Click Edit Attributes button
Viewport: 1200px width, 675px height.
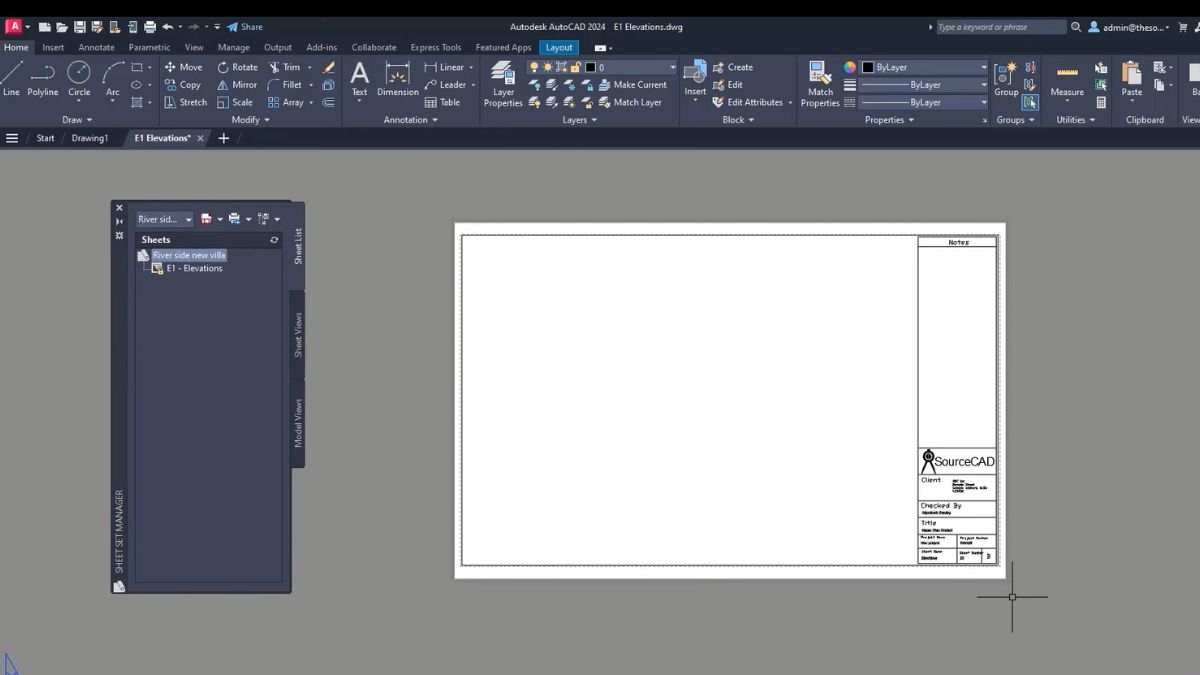click(748, 102)
